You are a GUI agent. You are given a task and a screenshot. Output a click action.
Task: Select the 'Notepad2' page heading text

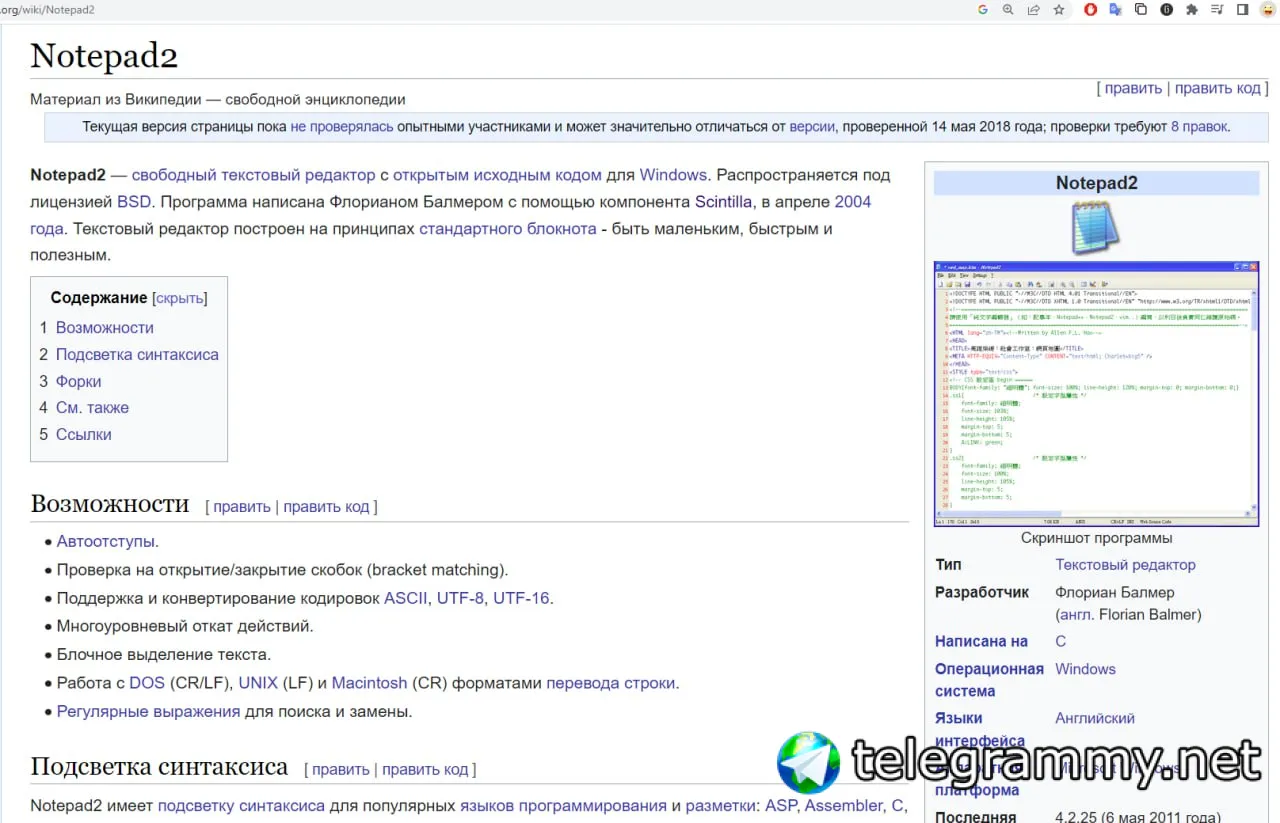pyautogui.click(x=104, y=56)
